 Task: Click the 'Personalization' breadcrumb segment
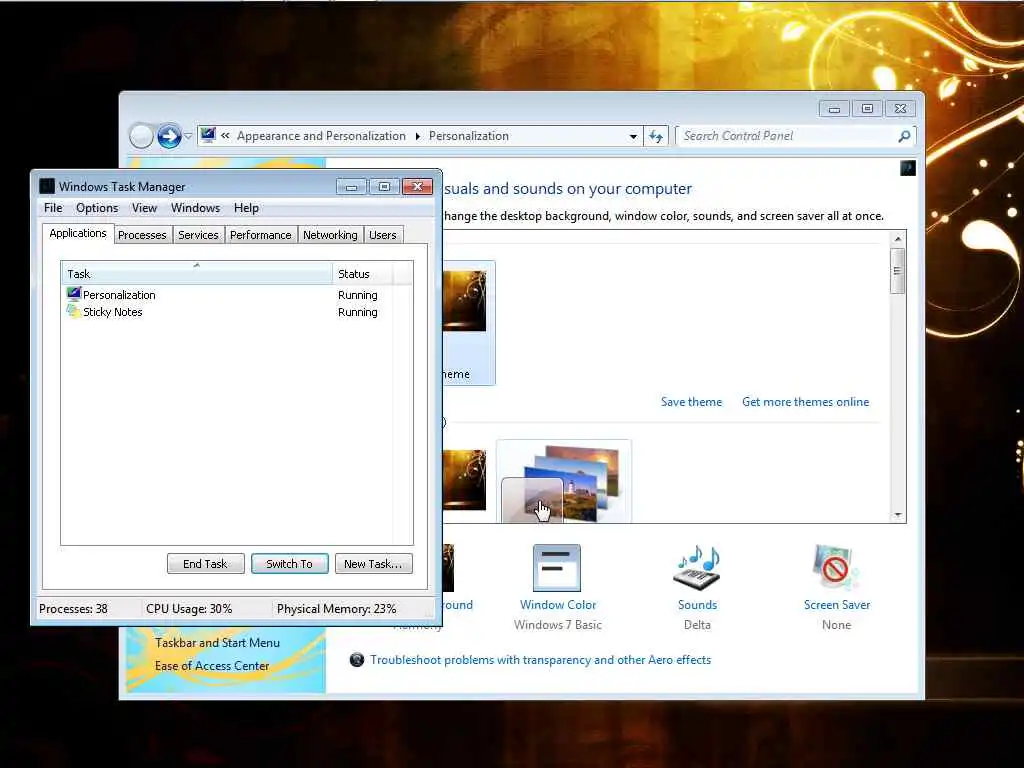(x=469, y=136)
